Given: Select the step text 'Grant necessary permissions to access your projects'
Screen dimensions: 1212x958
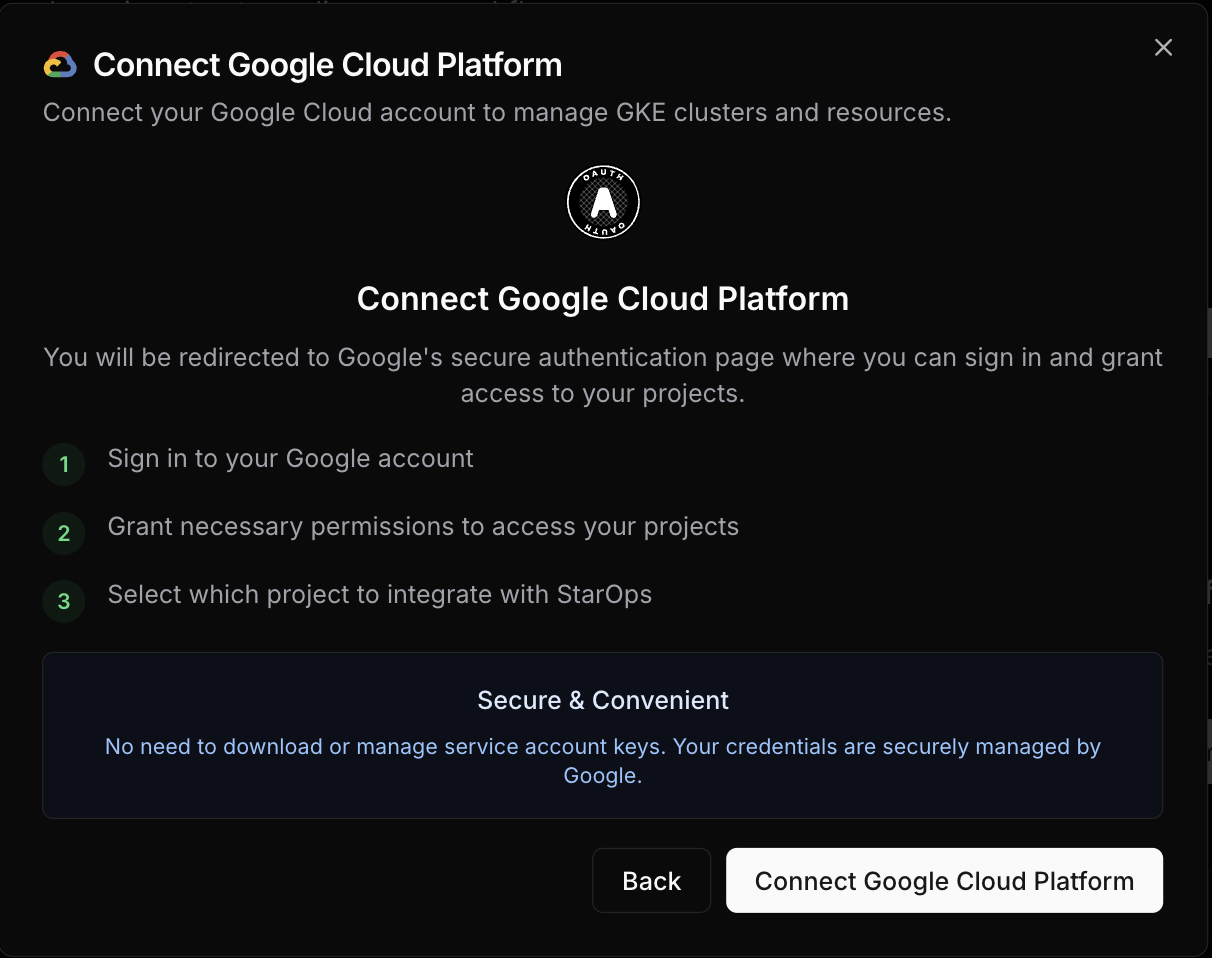Looking at the screenshot, I should coord(423,526).
